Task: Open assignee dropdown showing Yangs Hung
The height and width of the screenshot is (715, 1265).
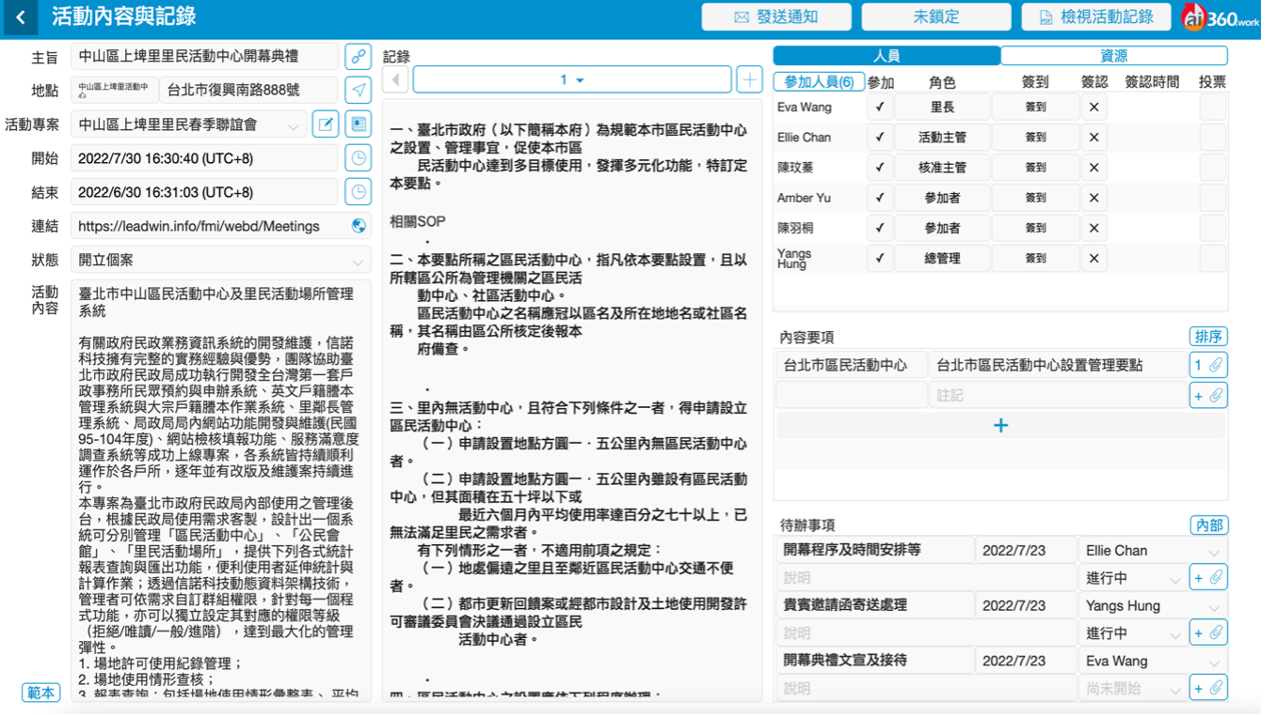Action: (x=1152, y=606)
